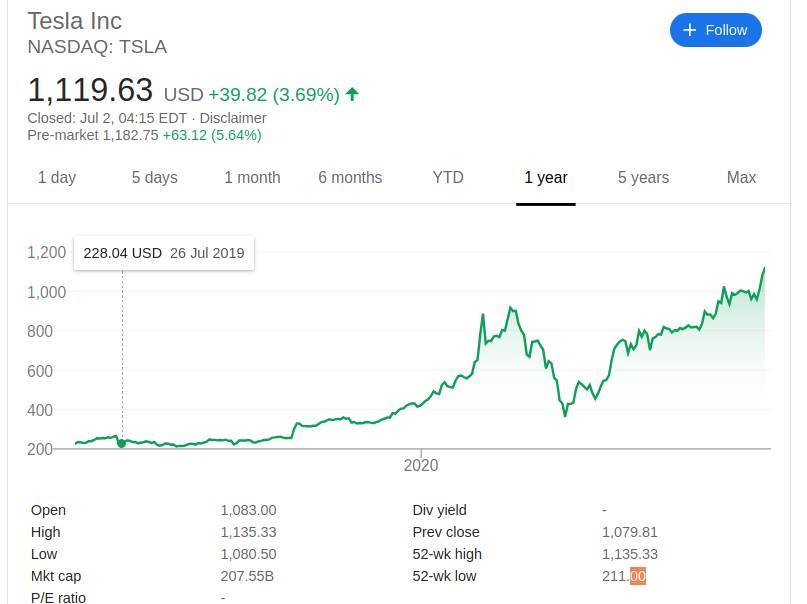The image size is (807, 604).
Task: Click the green up arrow icon
Action: [352, 94]
